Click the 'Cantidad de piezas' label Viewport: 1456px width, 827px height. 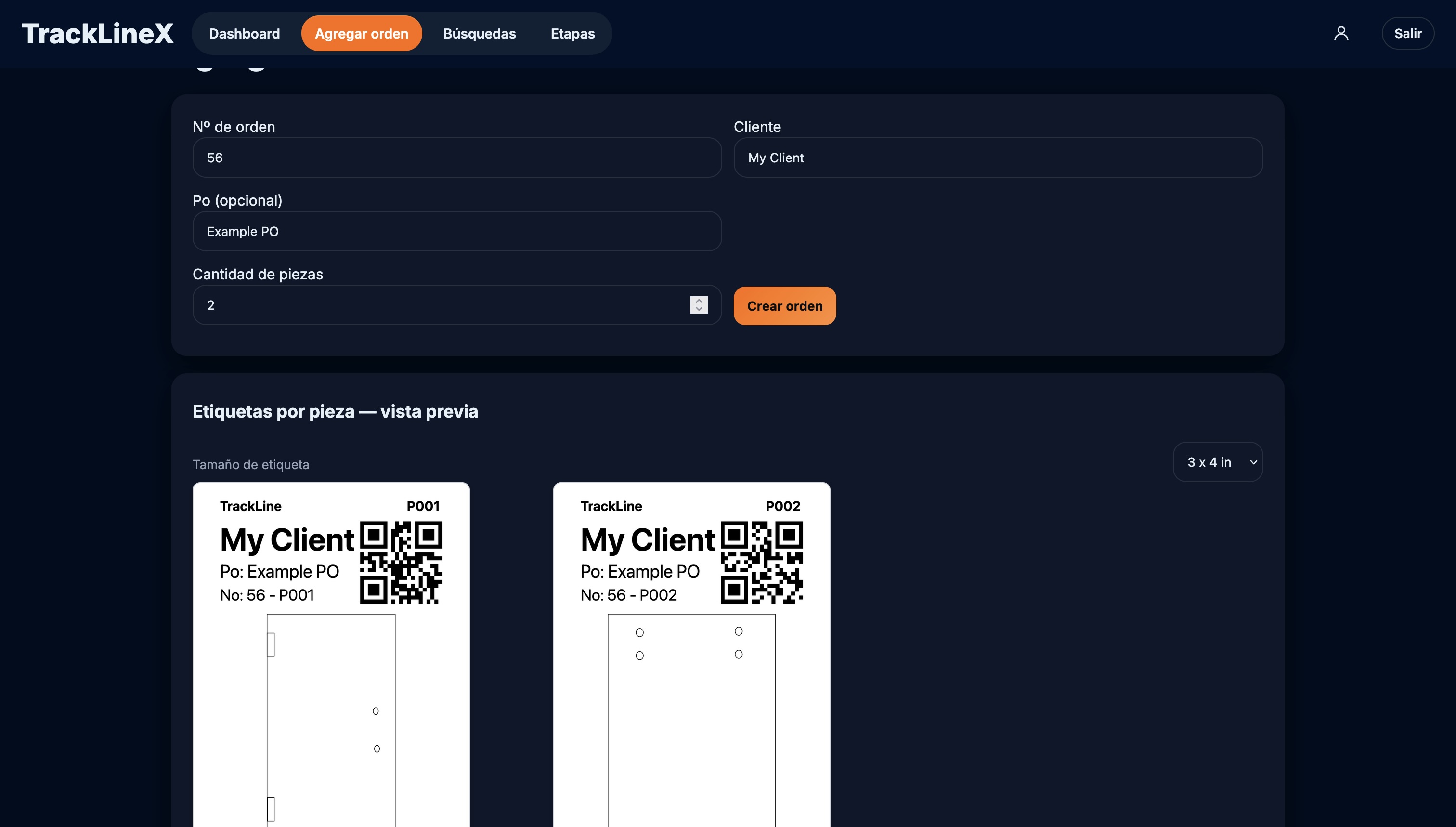pyautogui.click(x=258, y=275)
